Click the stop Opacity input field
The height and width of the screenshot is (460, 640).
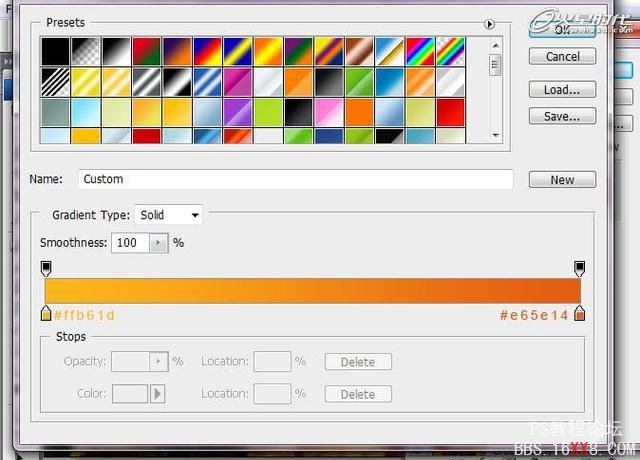coord(130,362)
